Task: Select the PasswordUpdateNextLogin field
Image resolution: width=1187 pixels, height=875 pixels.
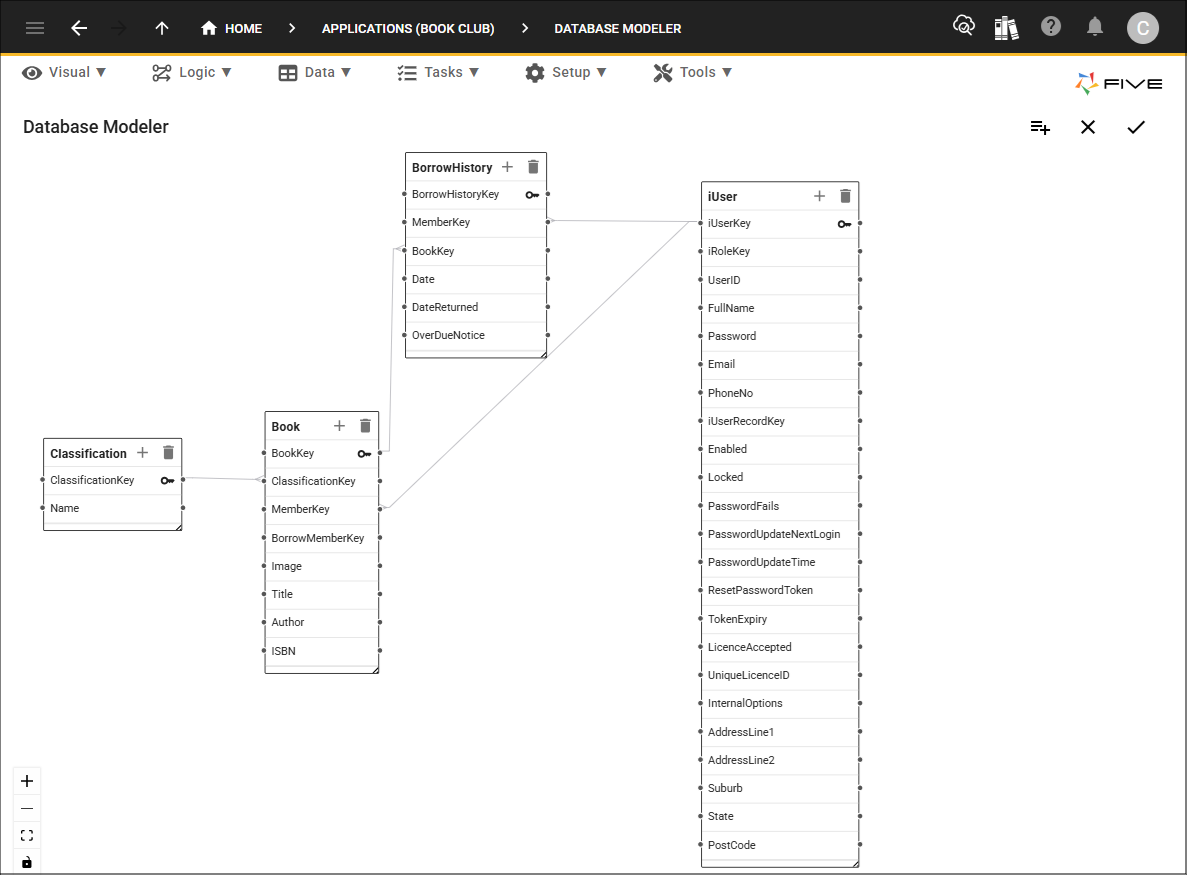Action: [x=780, y=534]
